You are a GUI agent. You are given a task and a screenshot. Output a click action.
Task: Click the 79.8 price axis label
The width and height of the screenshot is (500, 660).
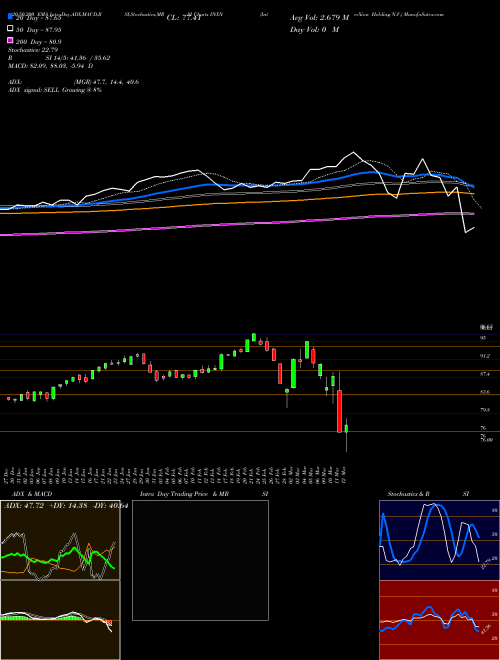[x=485, y=410]
